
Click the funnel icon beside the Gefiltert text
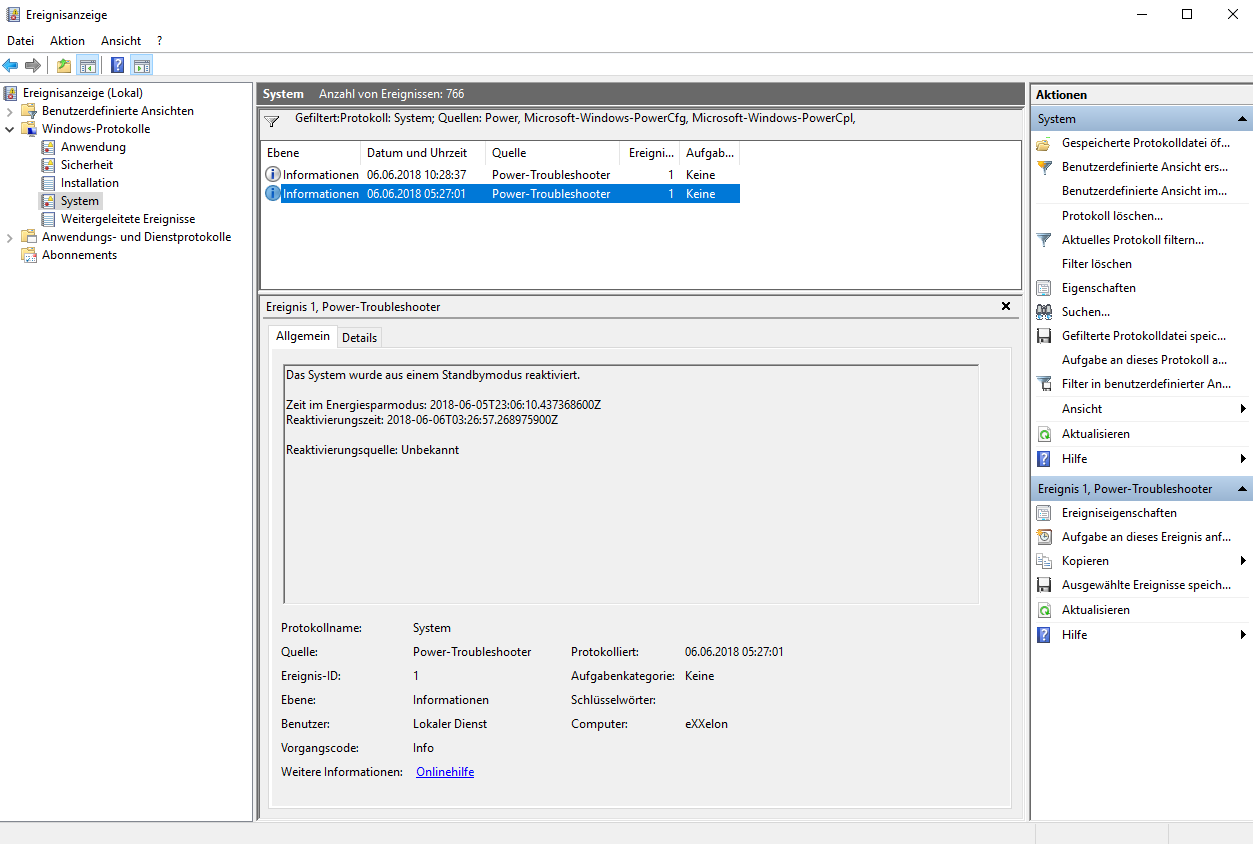point(272,122)
